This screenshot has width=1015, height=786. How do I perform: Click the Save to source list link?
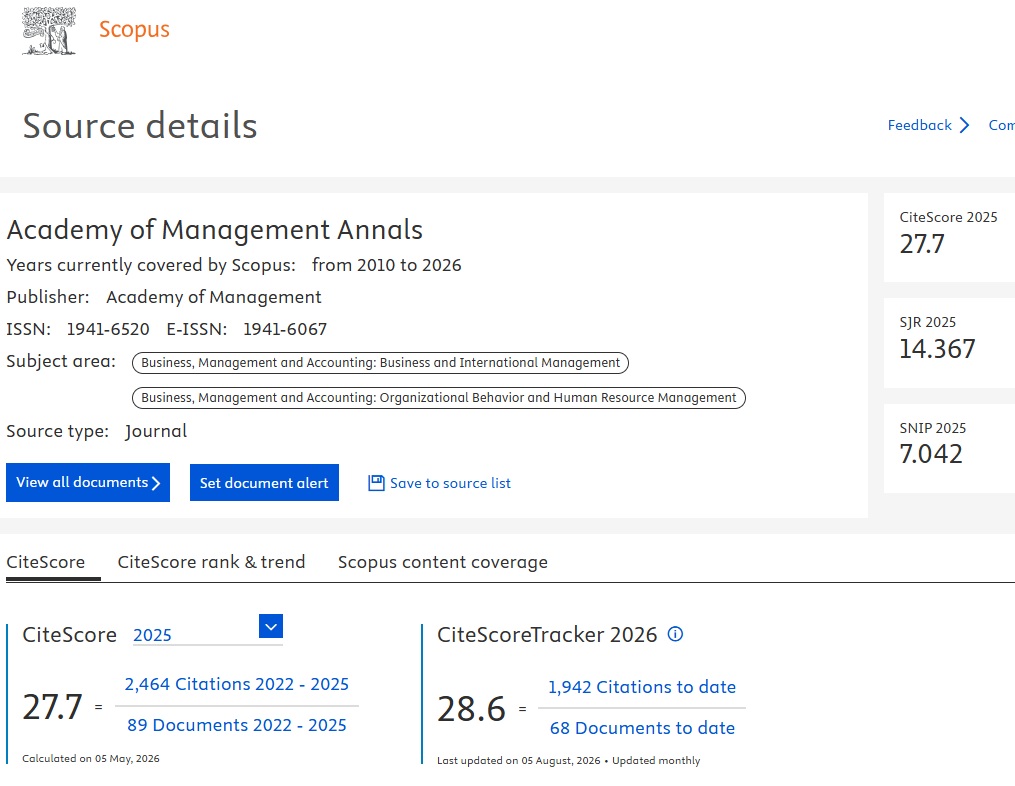pos(450,483)
